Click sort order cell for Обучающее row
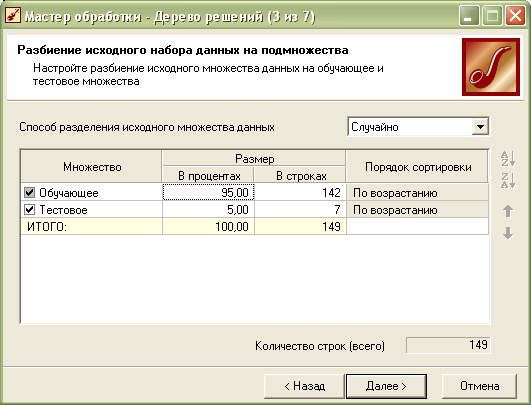Screen dimensions: 531x405 [x=417, y=192]
